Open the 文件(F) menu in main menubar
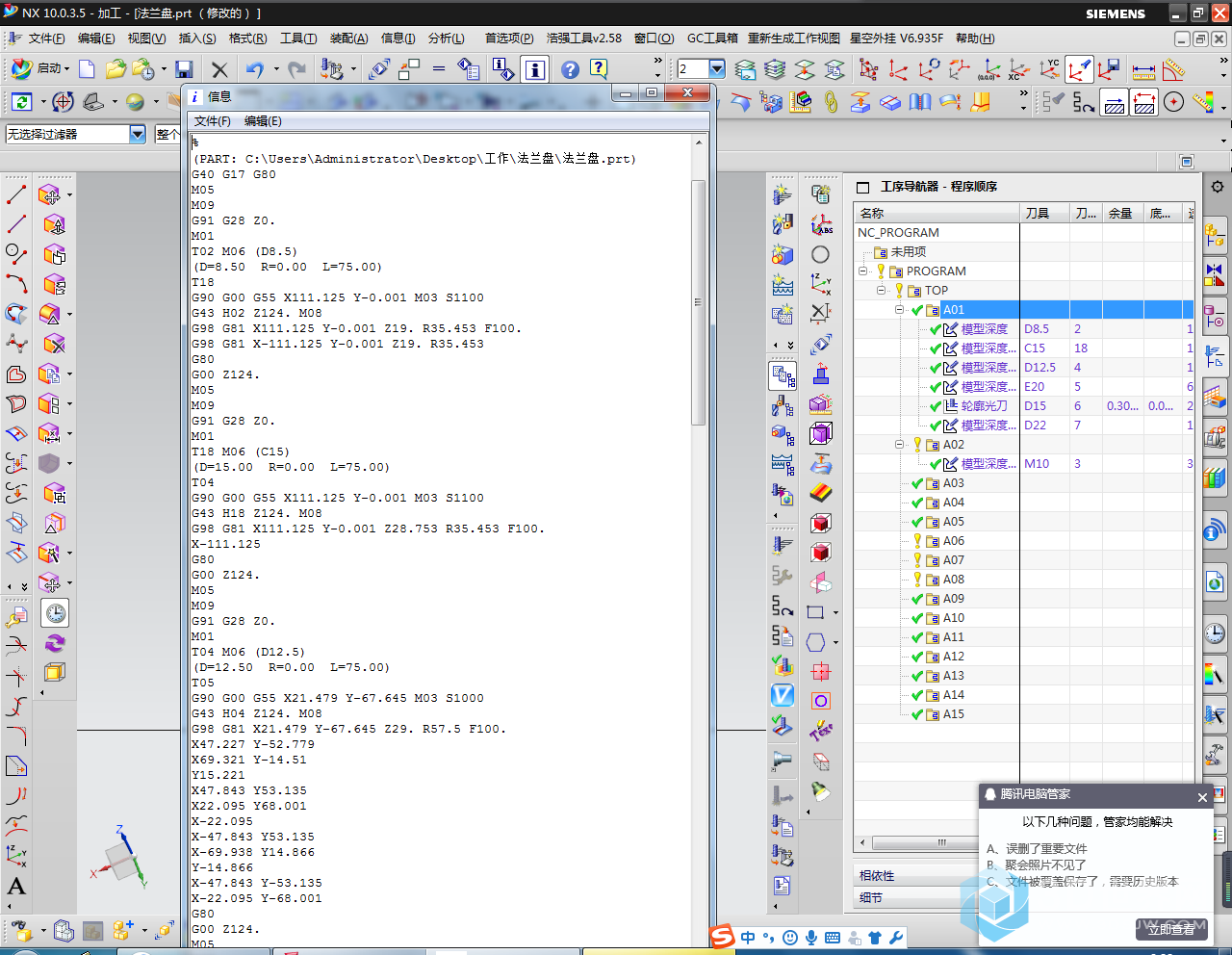 [46, 39]
